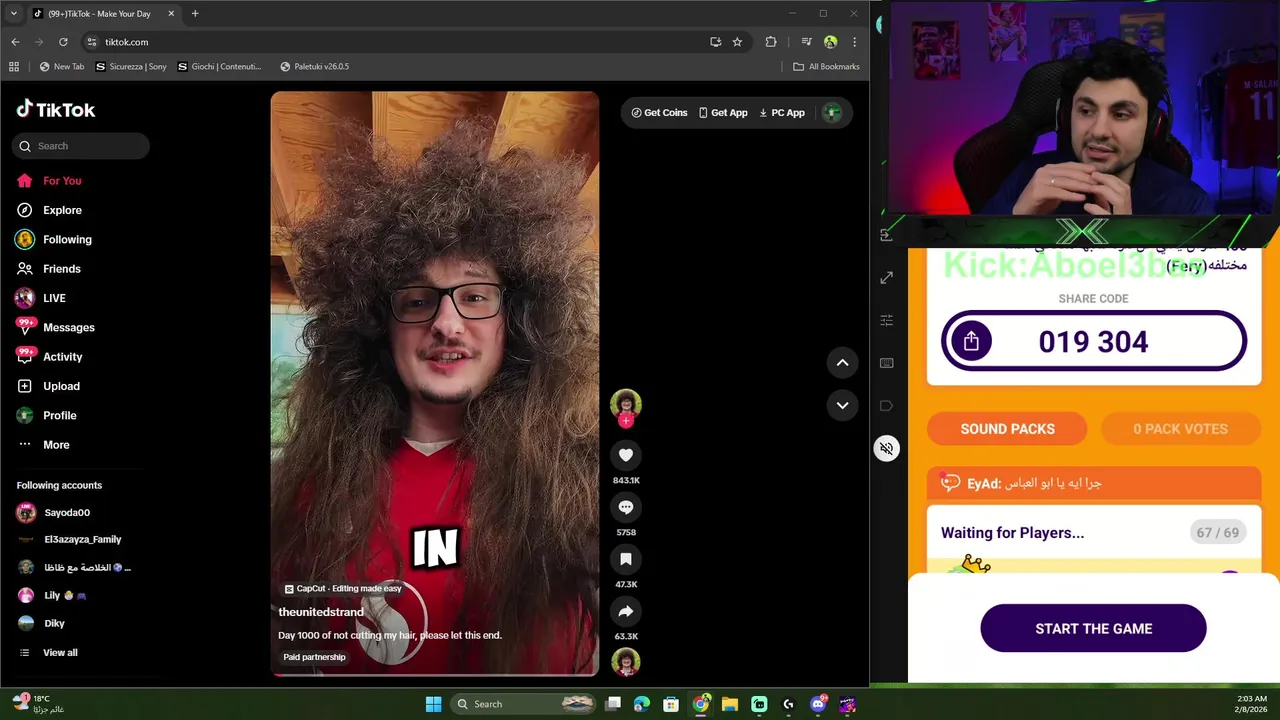Select the TikTok - Make Your Day tab

tap(104, 14)
